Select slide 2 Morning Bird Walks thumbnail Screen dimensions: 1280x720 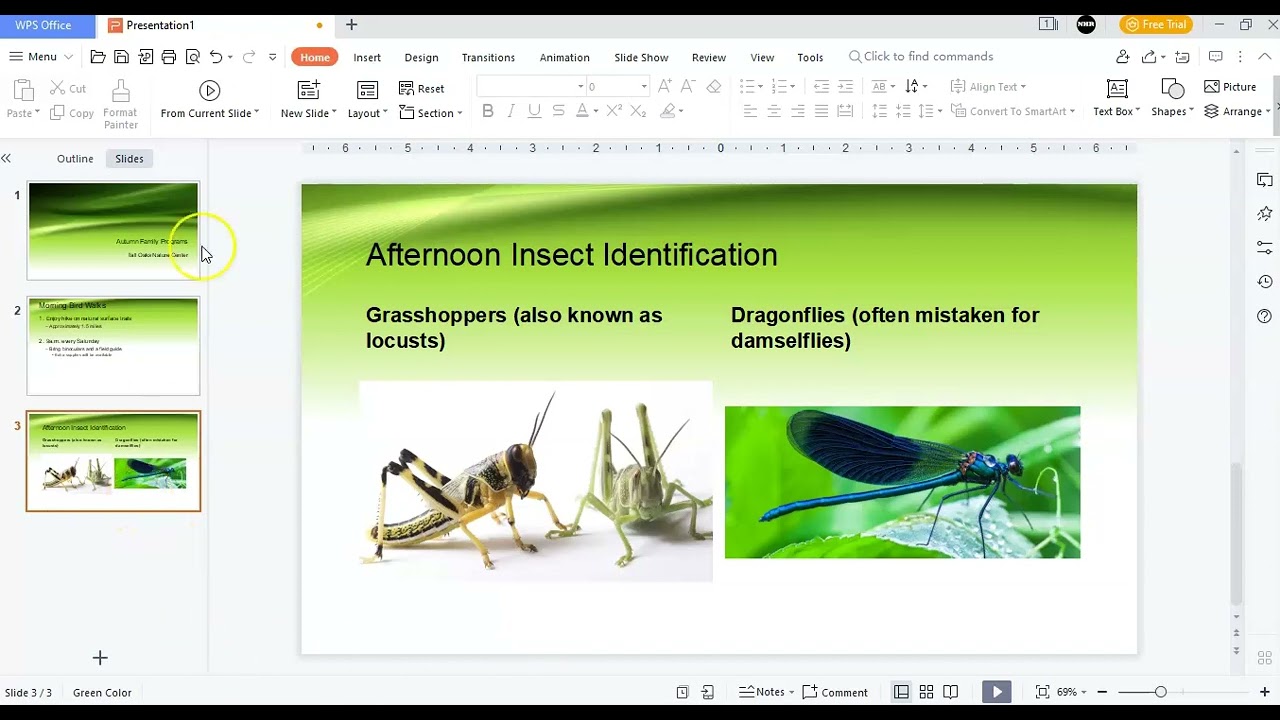(113, 346)
